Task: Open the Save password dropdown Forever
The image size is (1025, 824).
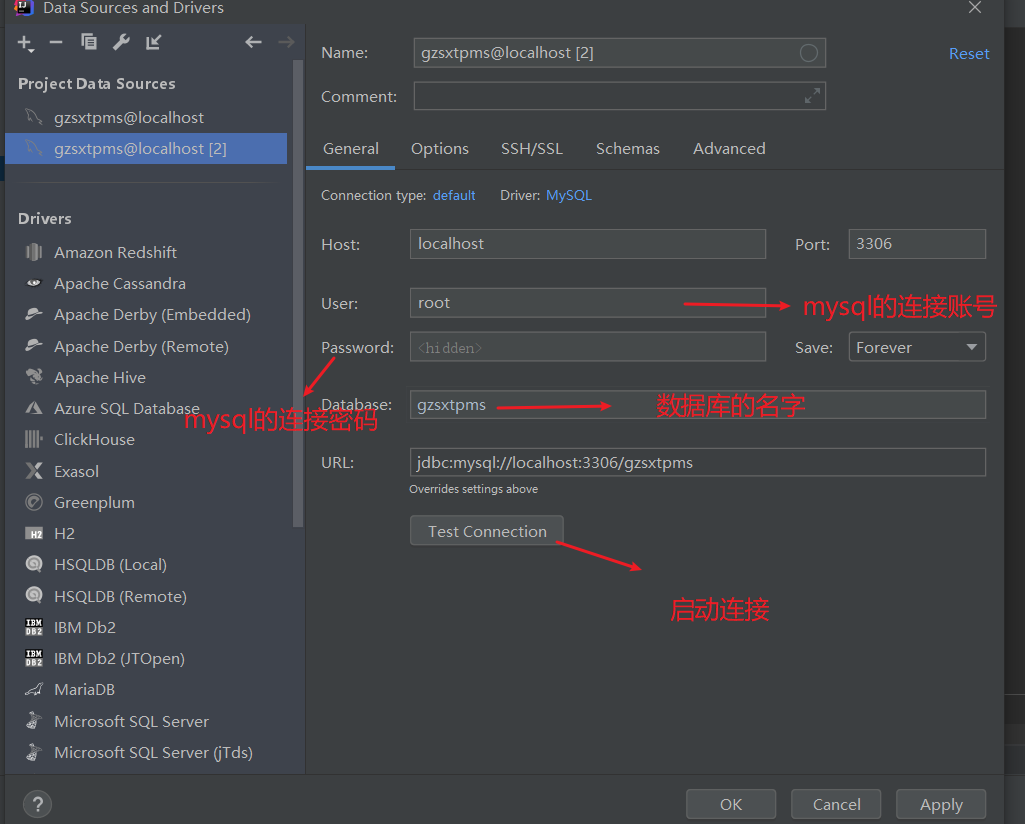Action: pos(917,347)
